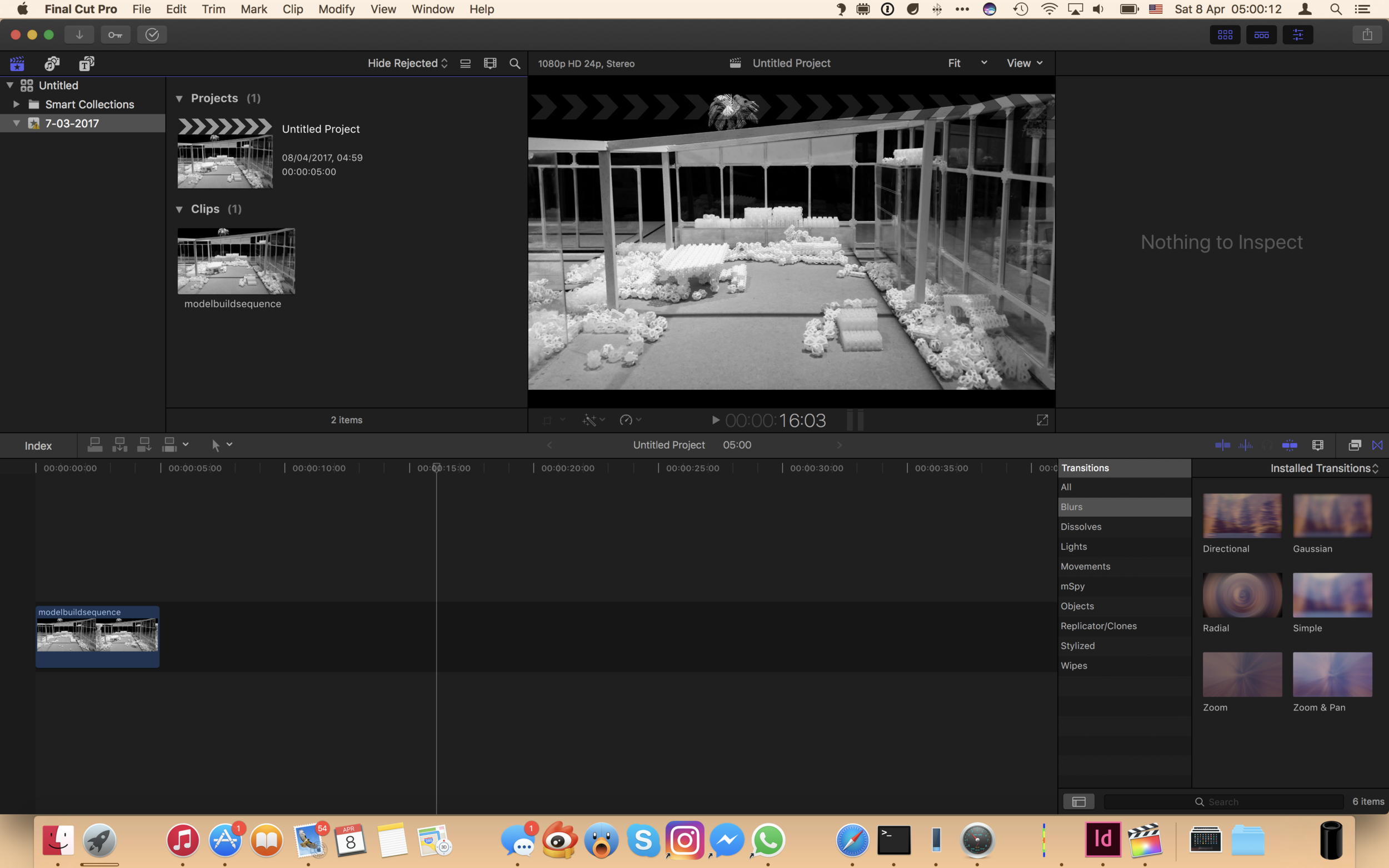Open the Keyword Editor key icon

coord(116,35)
